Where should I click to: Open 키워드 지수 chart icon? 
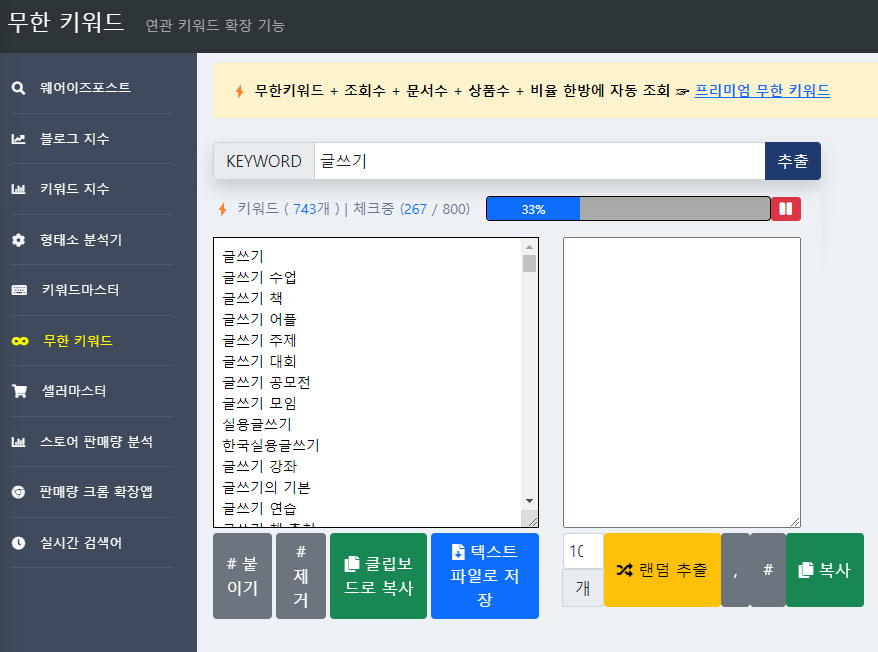click(x=18, y=189)
